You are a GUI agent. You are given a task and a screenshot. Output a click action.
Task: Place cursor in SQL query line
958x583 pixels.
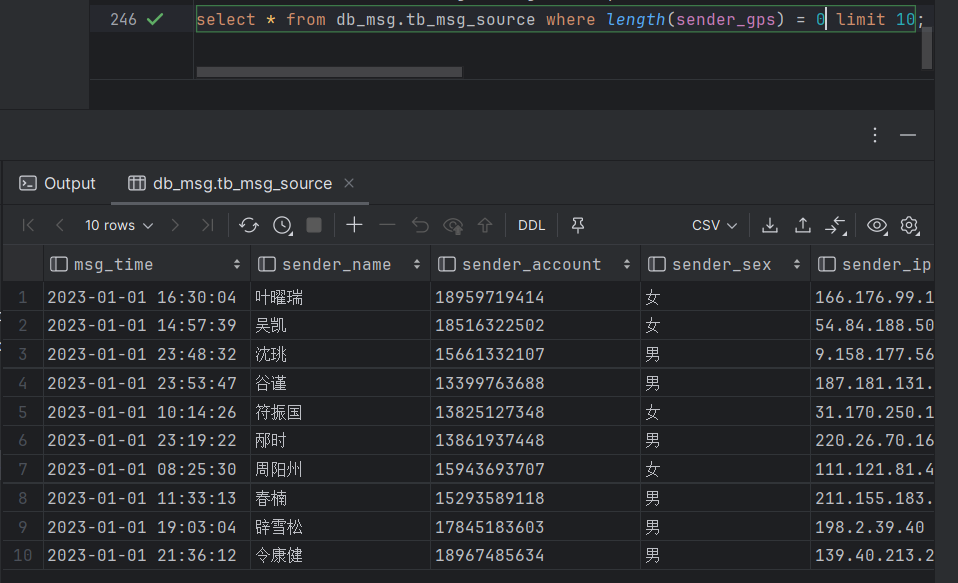click(555, 20)
